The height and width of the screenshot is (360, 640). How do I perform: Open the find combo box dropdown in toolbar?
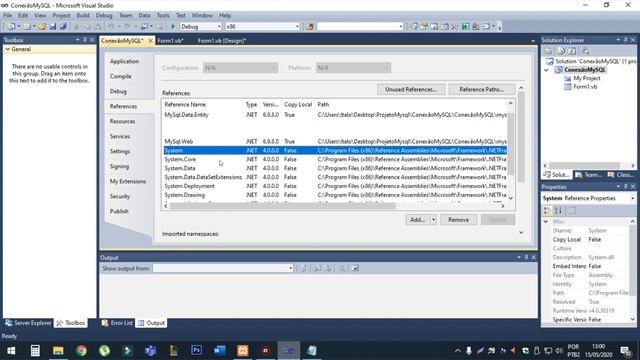click(400, 27)
